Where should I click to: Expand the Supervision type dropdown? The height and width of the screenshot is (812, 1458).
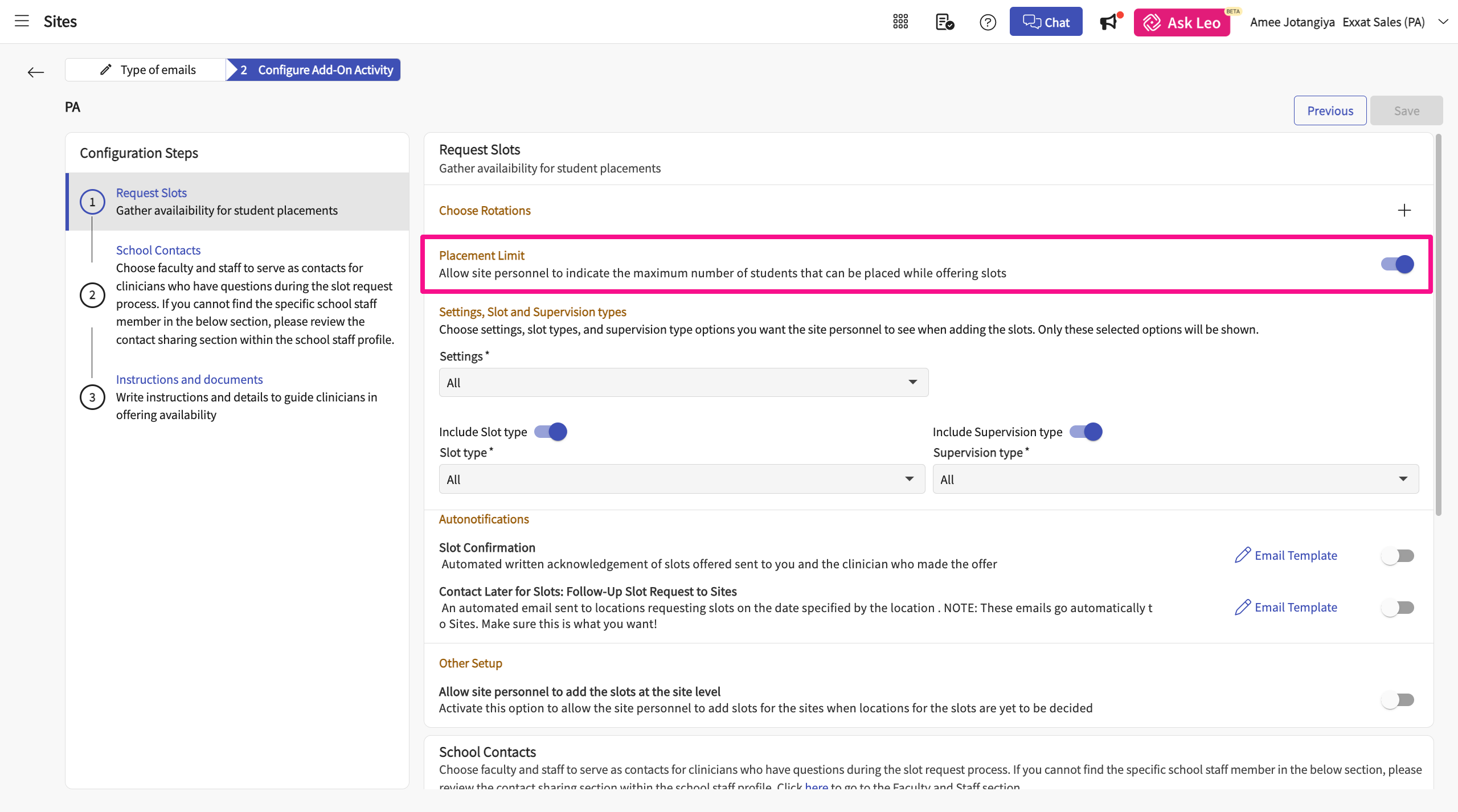(x=1176, y=479)
